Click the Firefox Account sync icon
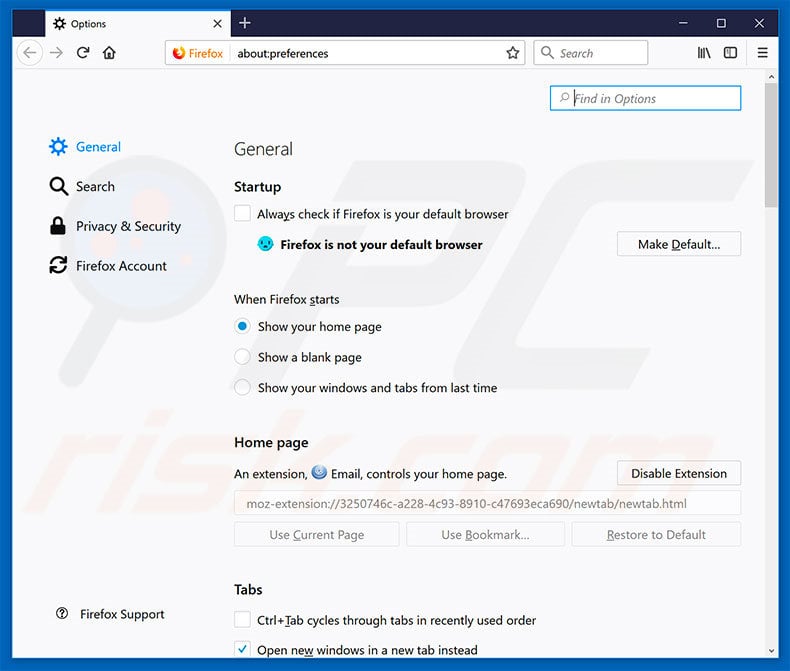This screenshot has height=671, width=790. tap(58, 265)
